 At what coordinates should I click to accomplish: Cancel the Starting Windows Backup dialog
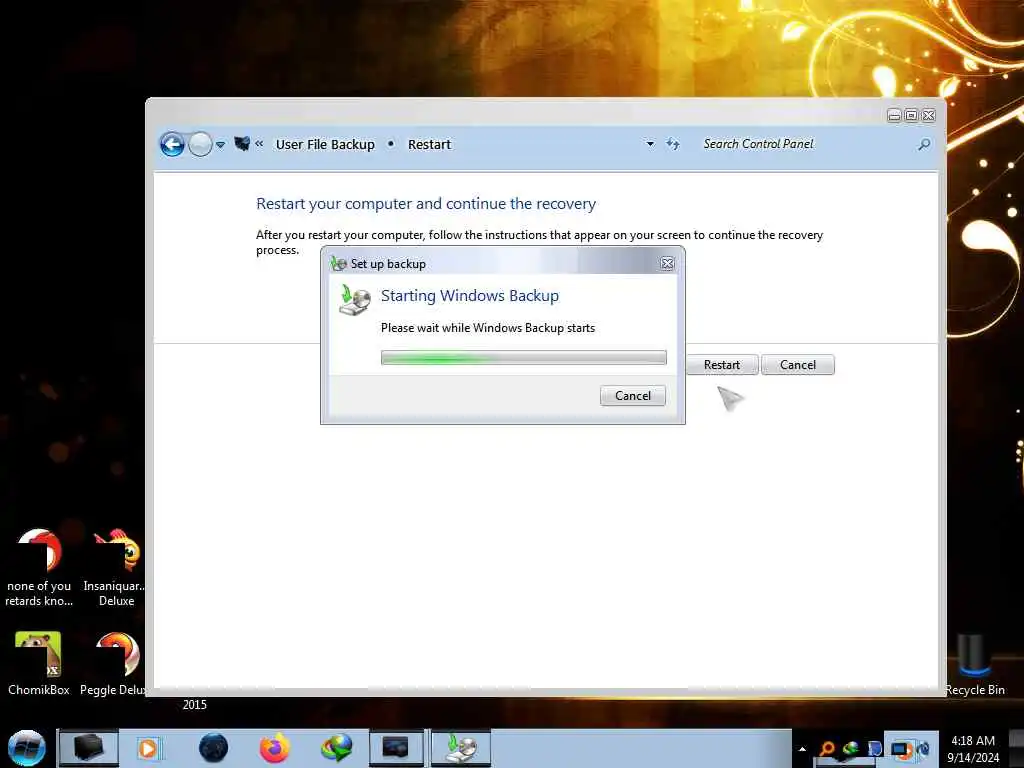coord(633,396)
